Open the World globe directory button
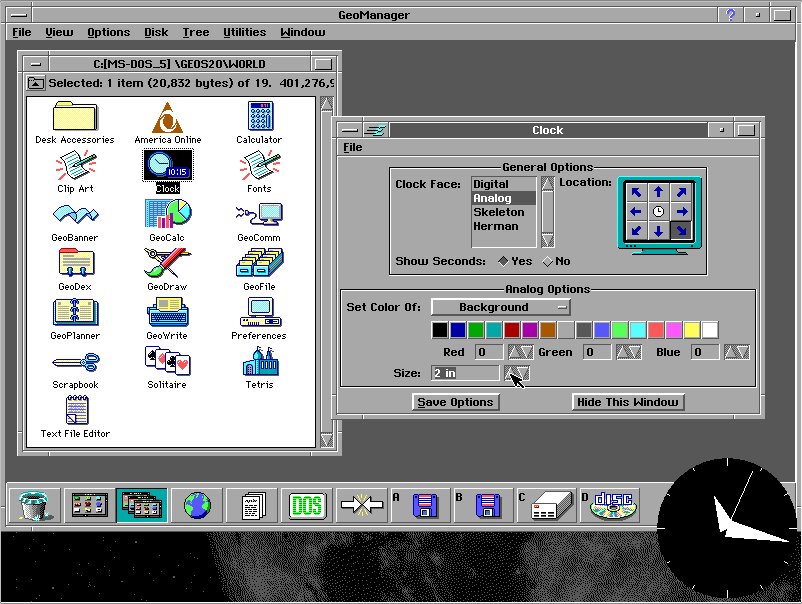 [x=197, y=505]
